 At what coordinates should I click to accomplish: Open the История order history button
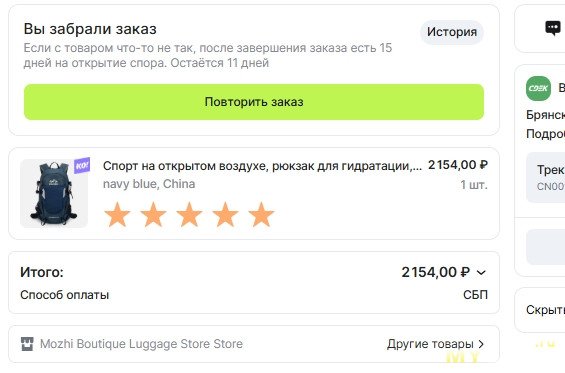pyautogui.click(x=452, y=32)
